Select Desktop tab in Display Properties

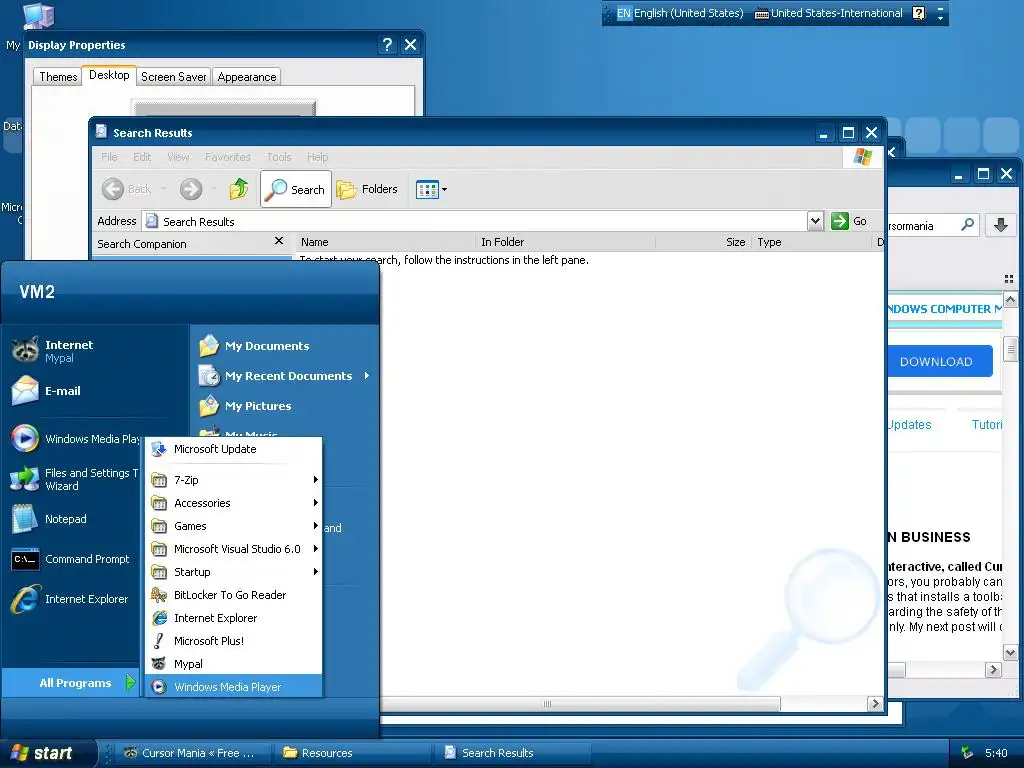coord(109,75)
